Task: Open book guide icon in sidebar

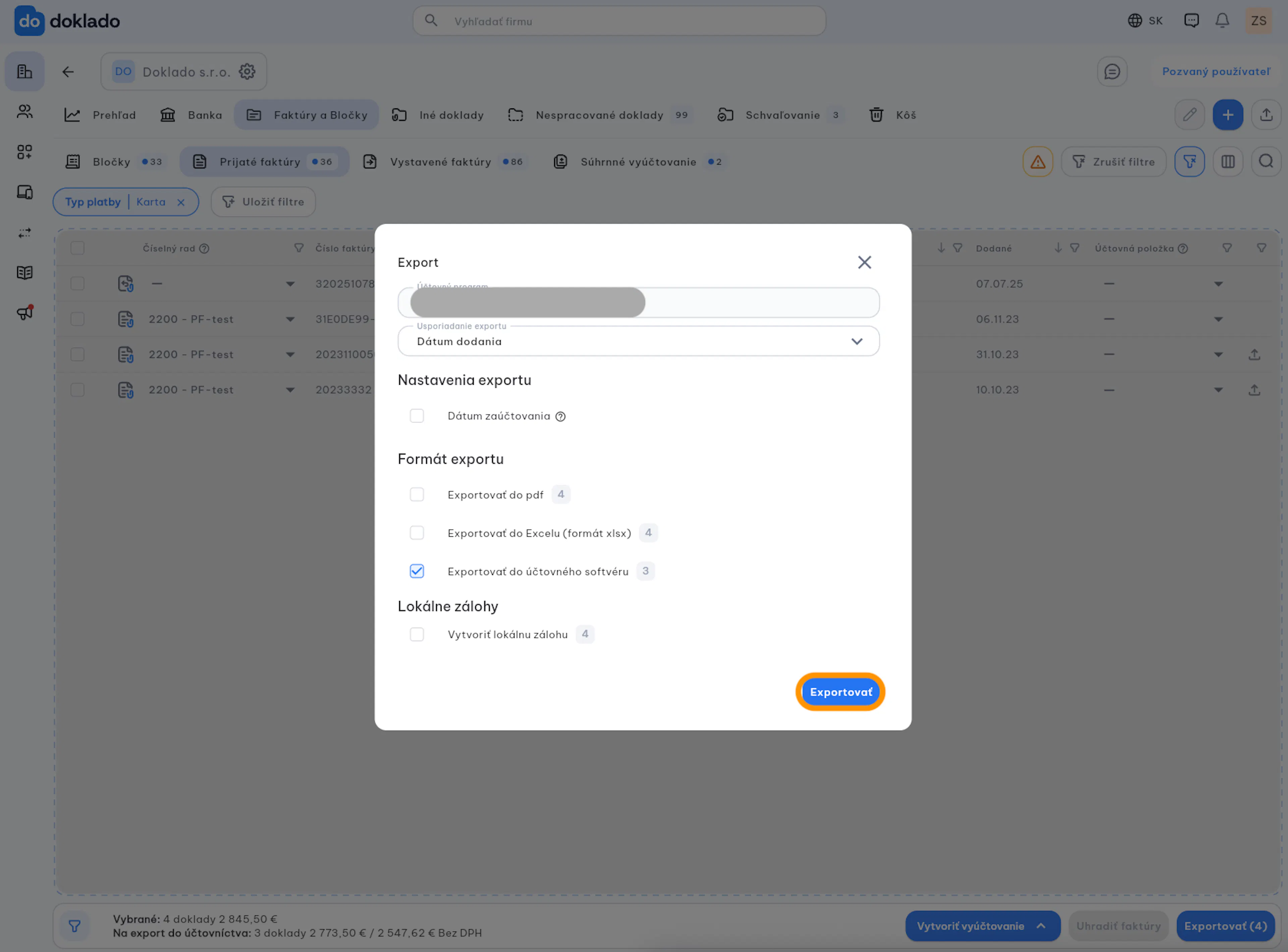Action: [24, 273]
